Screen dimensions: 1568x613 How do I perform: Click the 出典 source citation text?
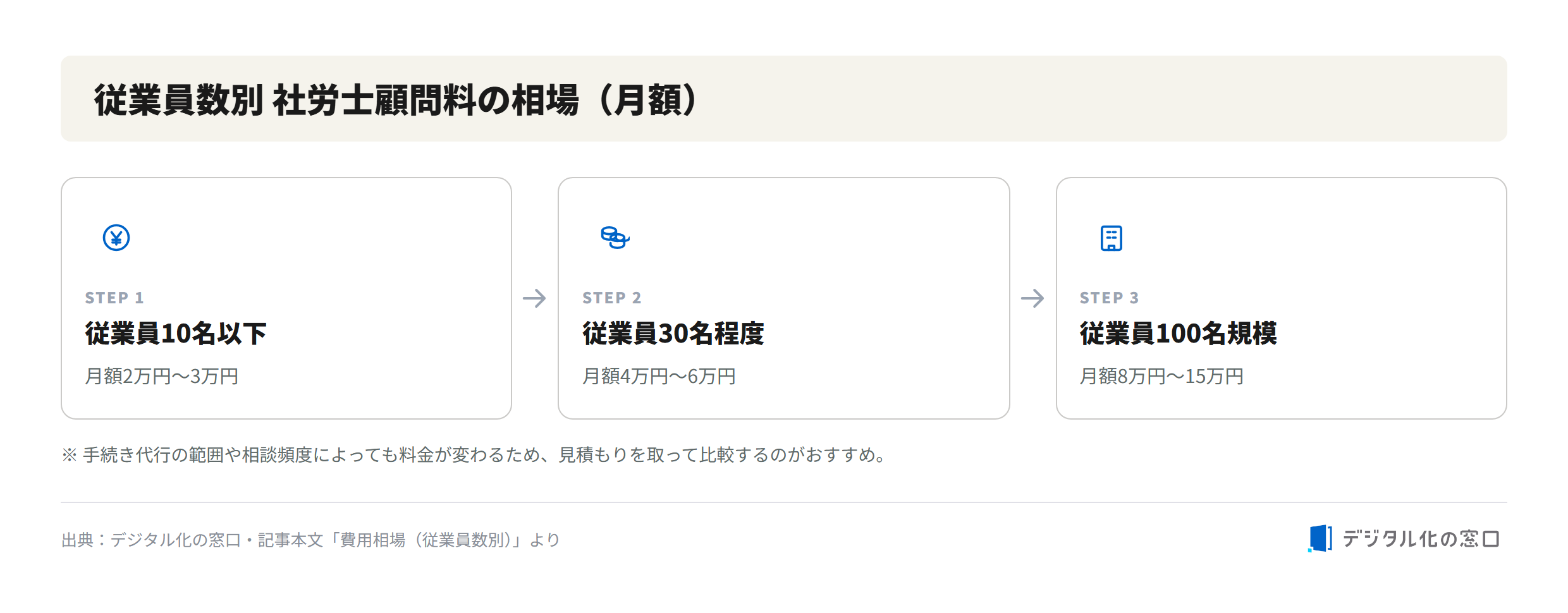click(310, 540)
